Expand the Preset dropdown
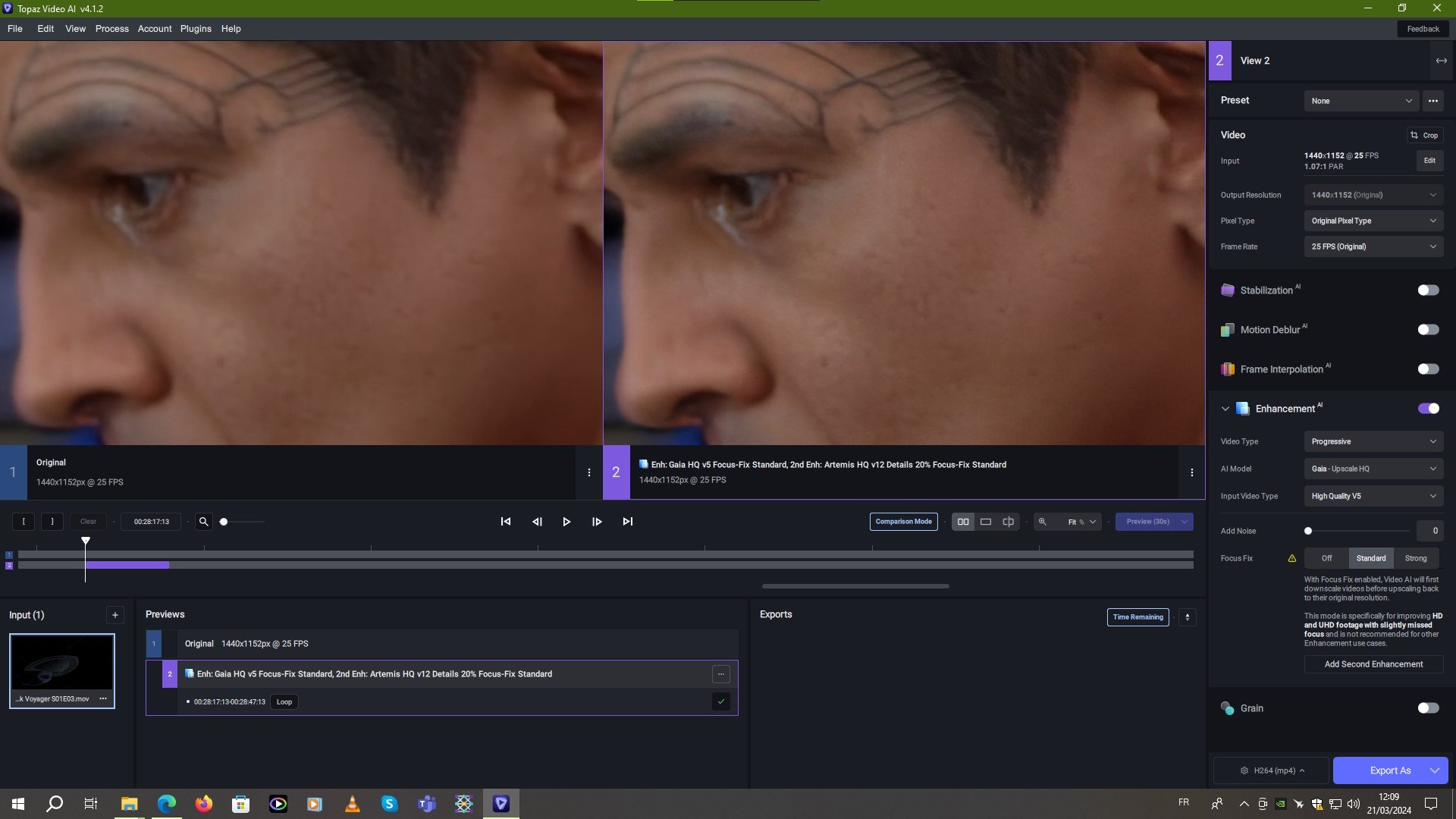The height and width of the screenshot is (819, 1456). pyautogui.click(x=1361, y=101)
